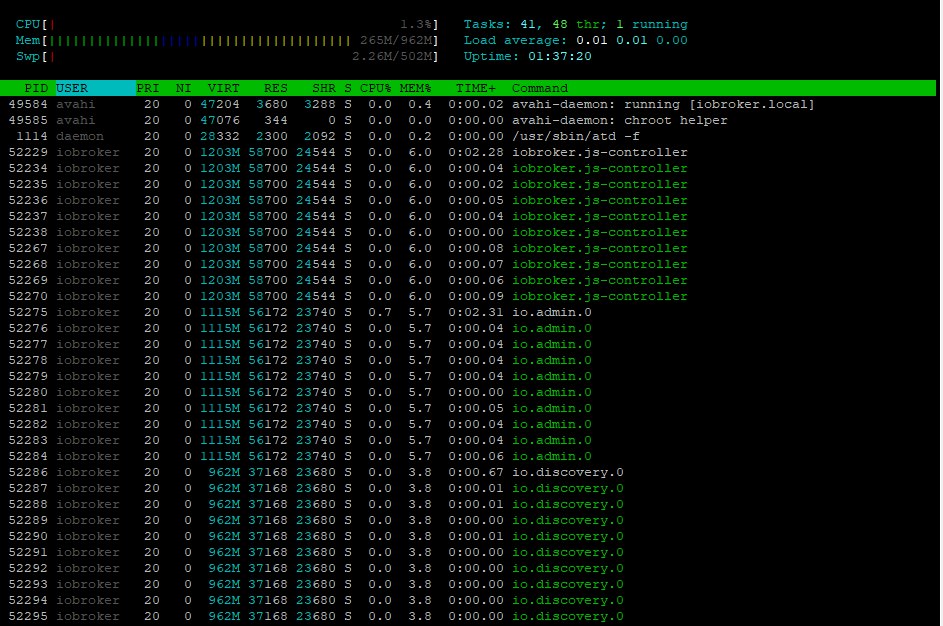Viewport: 943px width, 626px height.
Task: Click CPU percentage 1.3% readout
Action: click(x=417, y=24)
